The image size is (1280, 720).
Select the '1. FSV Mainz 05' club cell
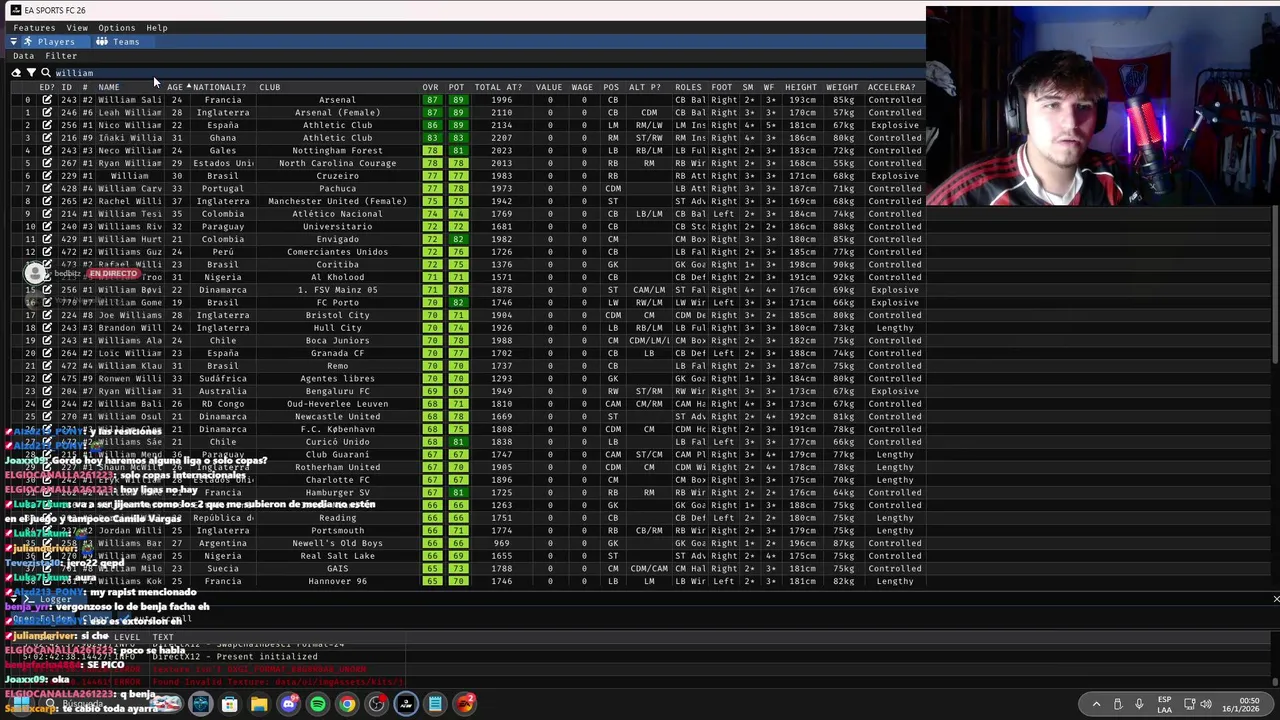coord(337,290)
